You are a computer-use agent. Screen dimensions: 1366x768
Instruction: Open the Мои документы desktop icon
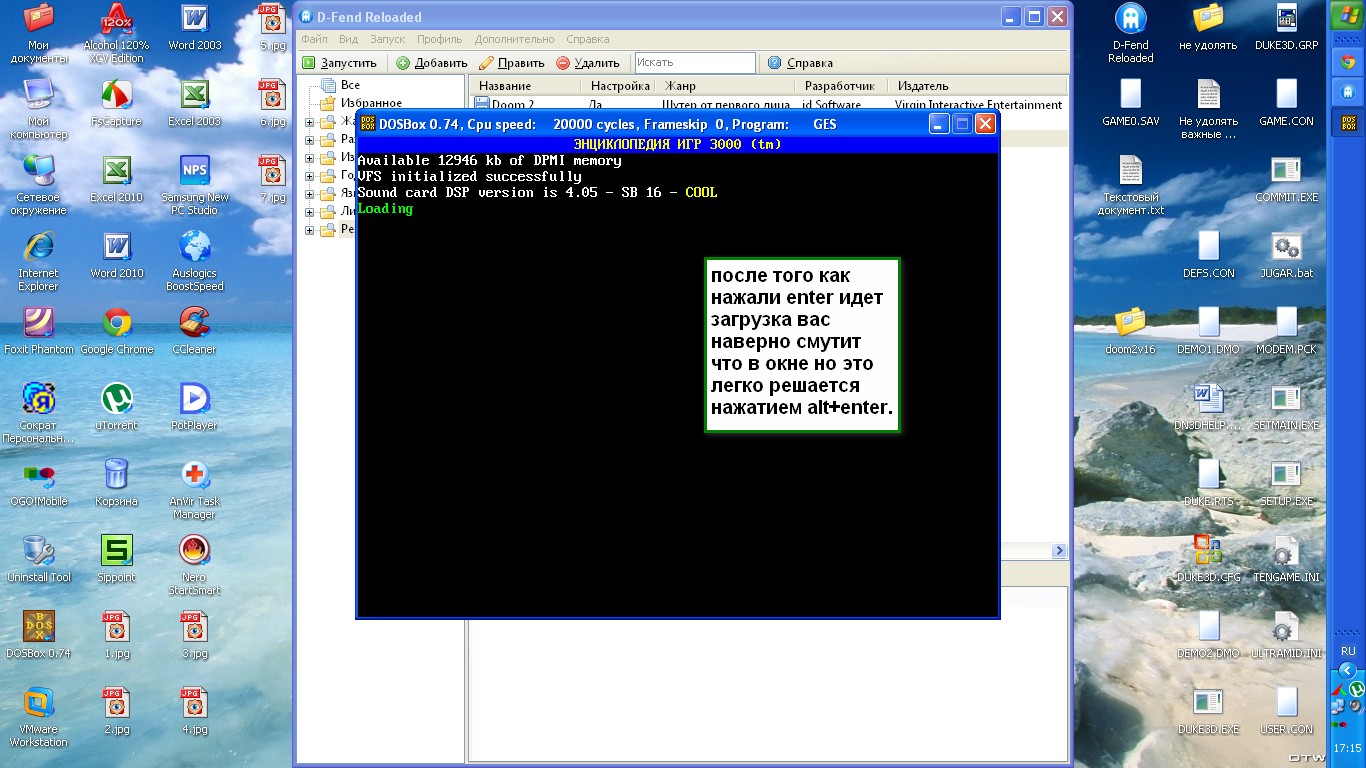pyautogui.click(x=39, y=34)
